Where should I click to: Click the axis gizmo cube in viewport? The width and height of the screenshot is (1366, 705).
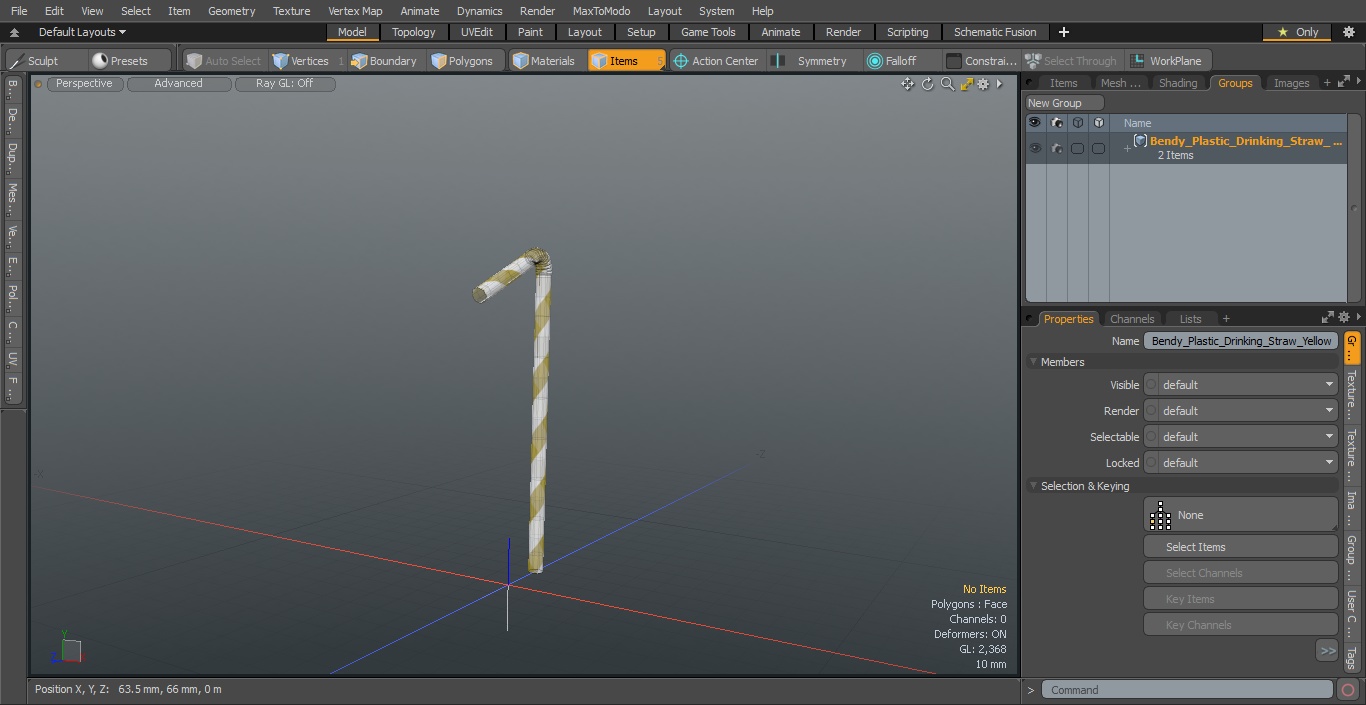click(70, 650)
